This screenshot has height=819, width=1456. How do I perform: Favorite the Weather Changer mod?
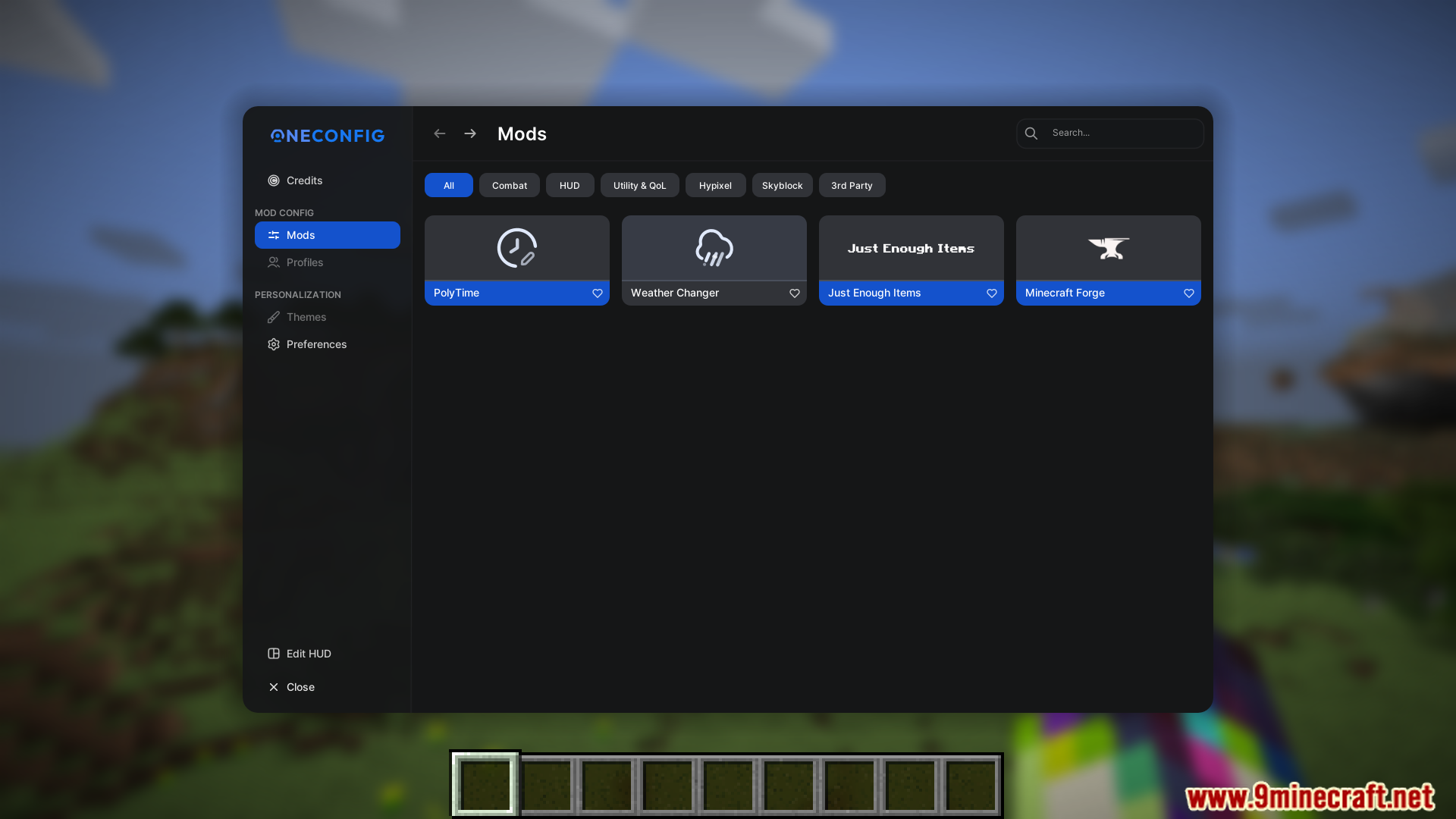tap(795, 293)
